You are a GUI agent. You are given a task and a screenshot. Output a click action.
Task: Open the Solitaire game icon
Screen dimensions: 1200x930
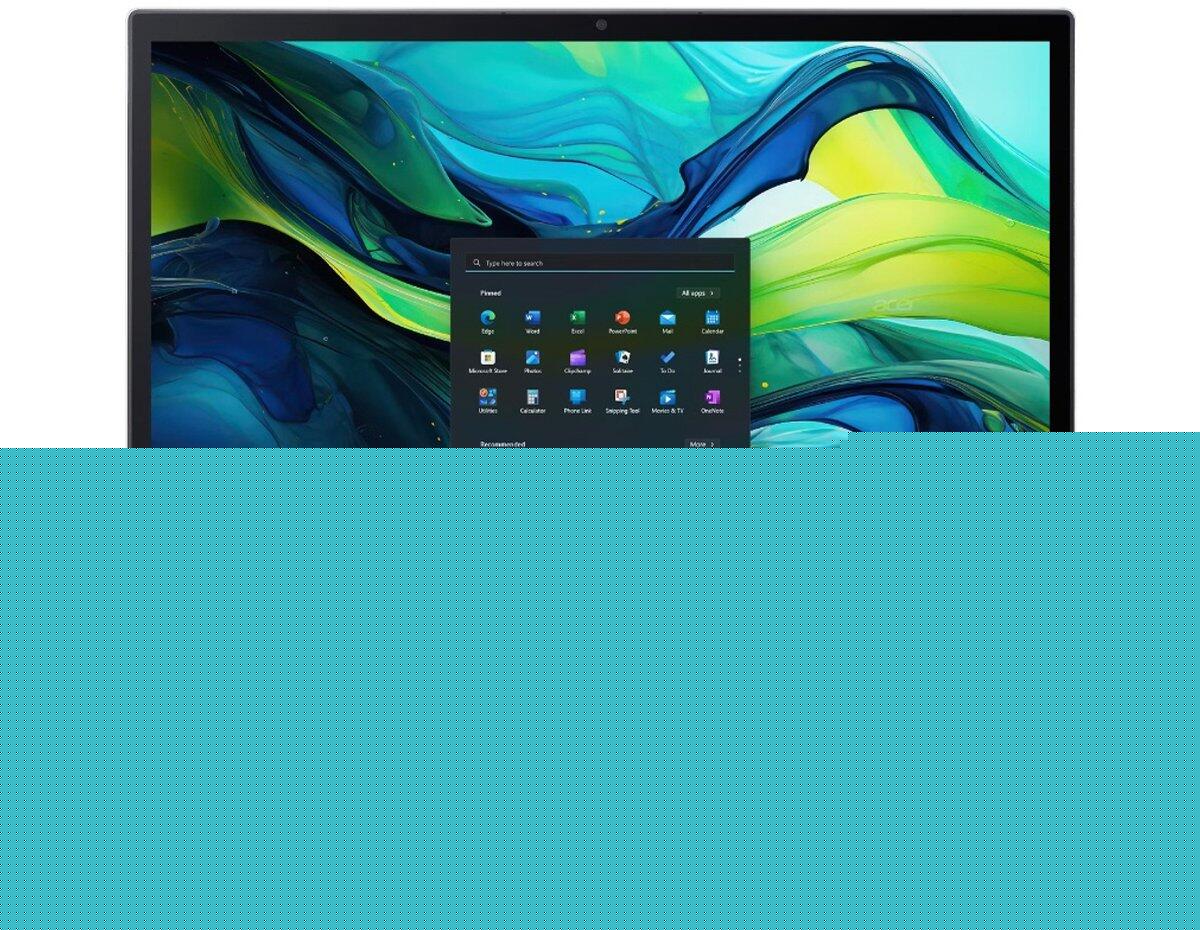tap(622, 359)
